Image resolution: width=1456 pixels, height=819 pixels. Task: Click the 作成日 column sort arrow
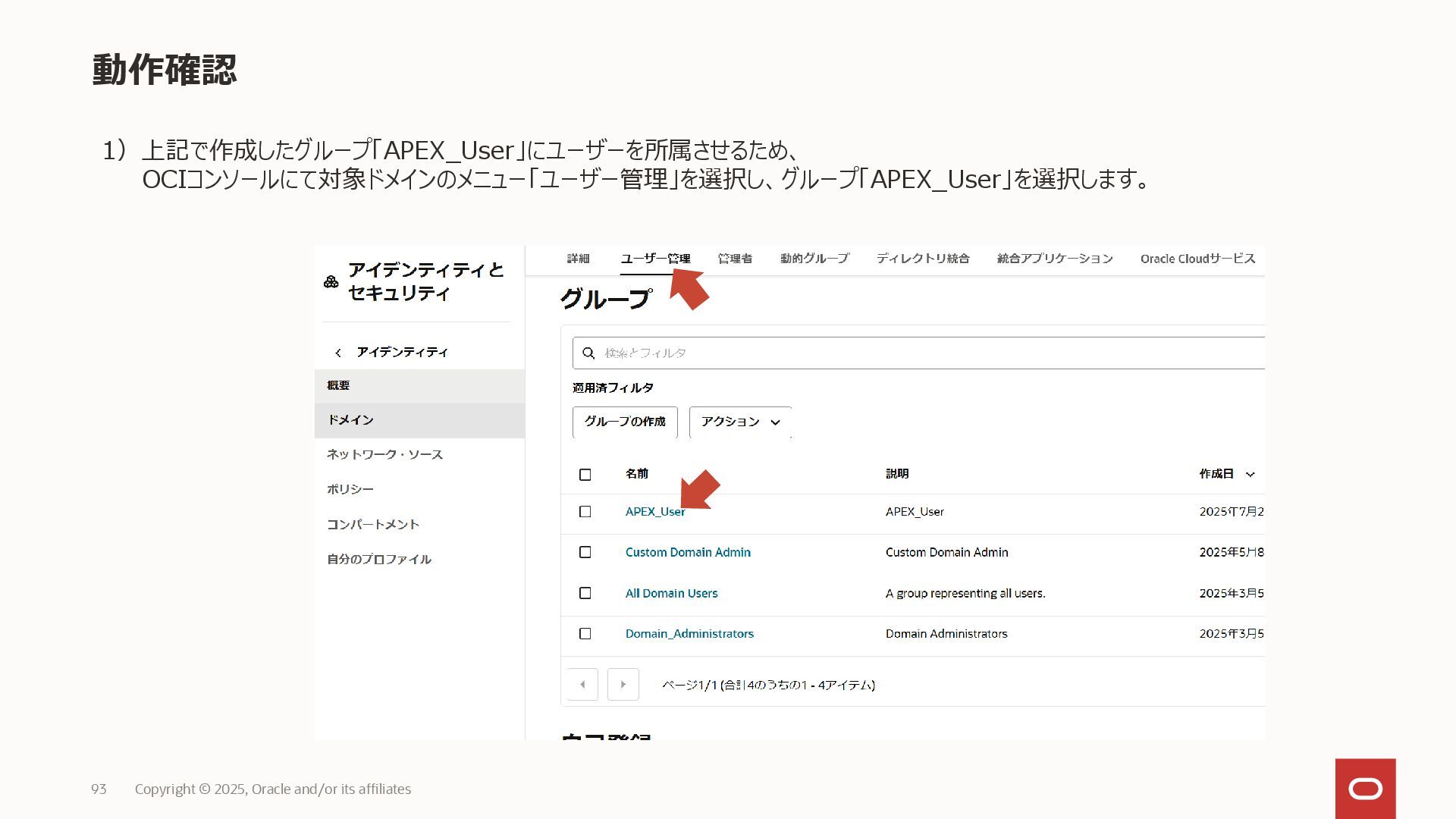tap(1250, 475)
